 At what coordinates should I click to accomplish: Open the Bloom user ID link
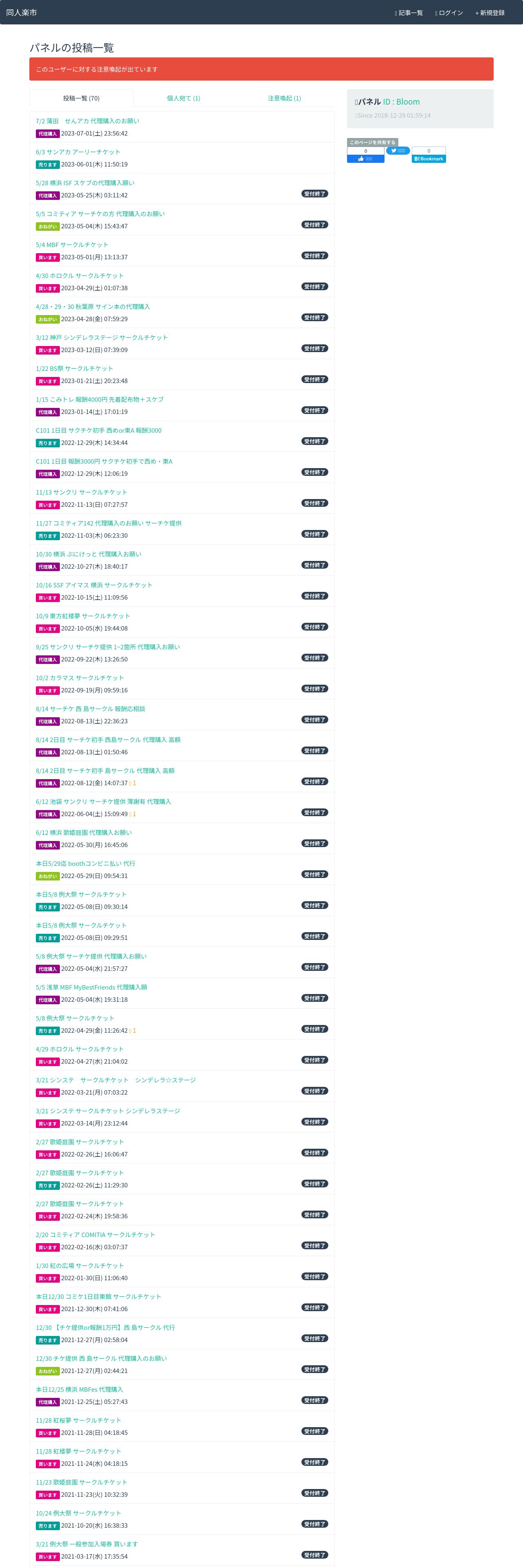(x=401, y=102)
